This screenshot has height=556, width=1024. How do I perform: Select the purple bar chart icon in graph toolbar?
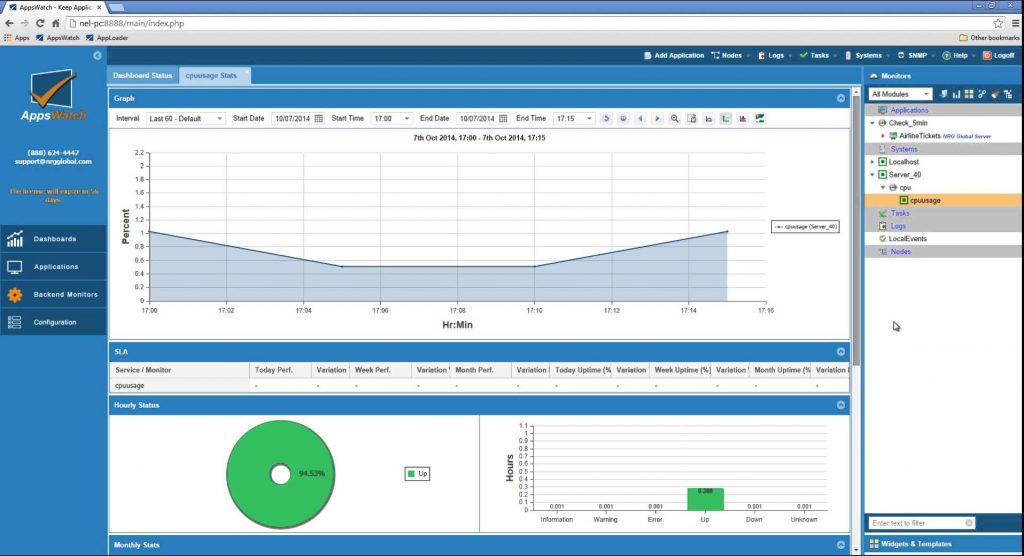[743, 118]
